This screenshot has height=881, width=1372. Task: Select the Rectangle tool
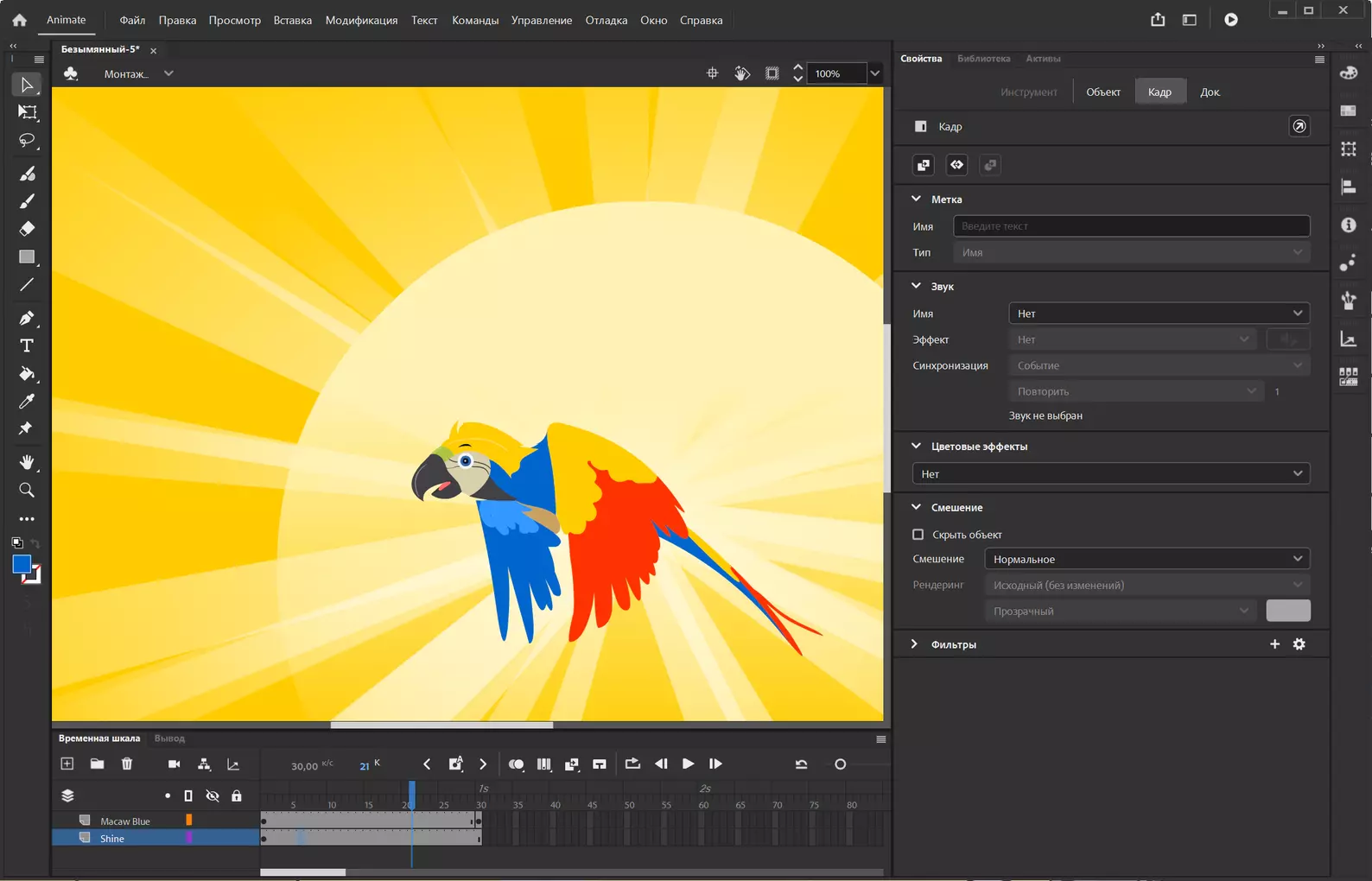(27, 257)
